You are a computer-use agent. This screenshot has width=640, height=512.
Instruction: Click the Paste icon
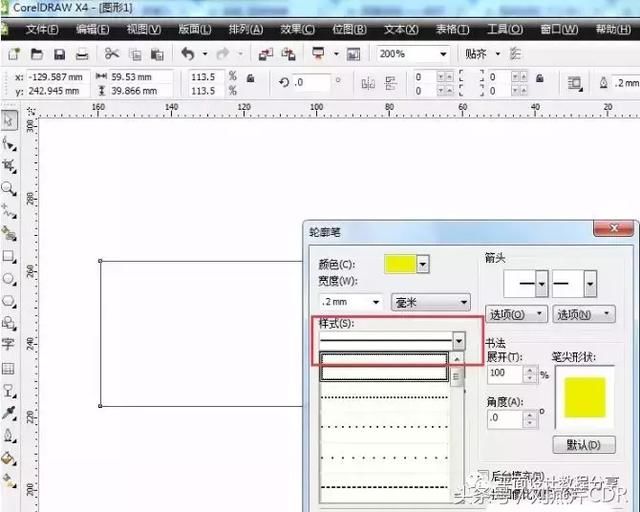click(158, 54)
